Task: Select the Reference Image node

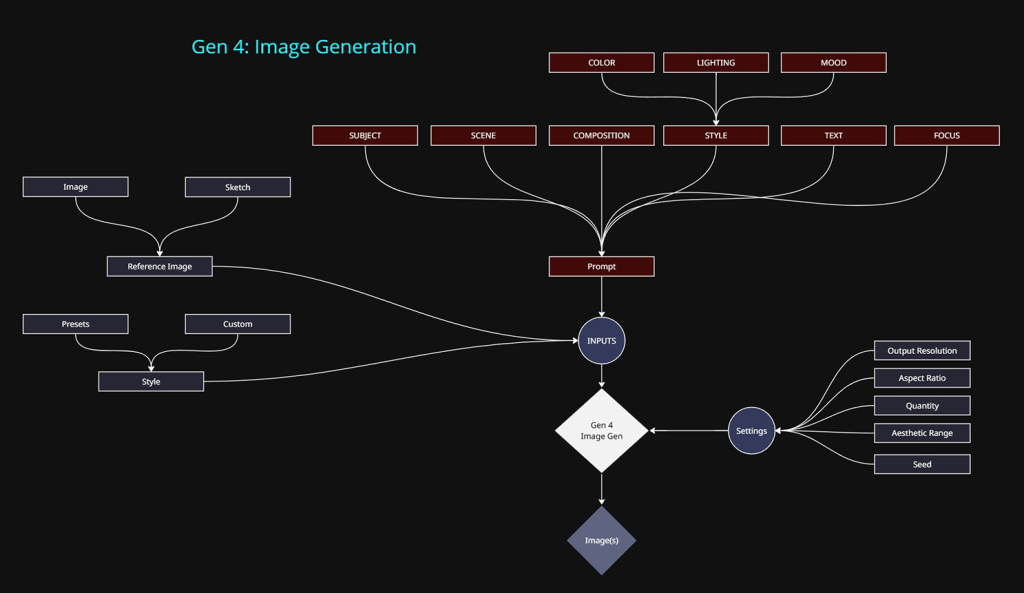Action: pyautogui.click(x=159, y=267)
